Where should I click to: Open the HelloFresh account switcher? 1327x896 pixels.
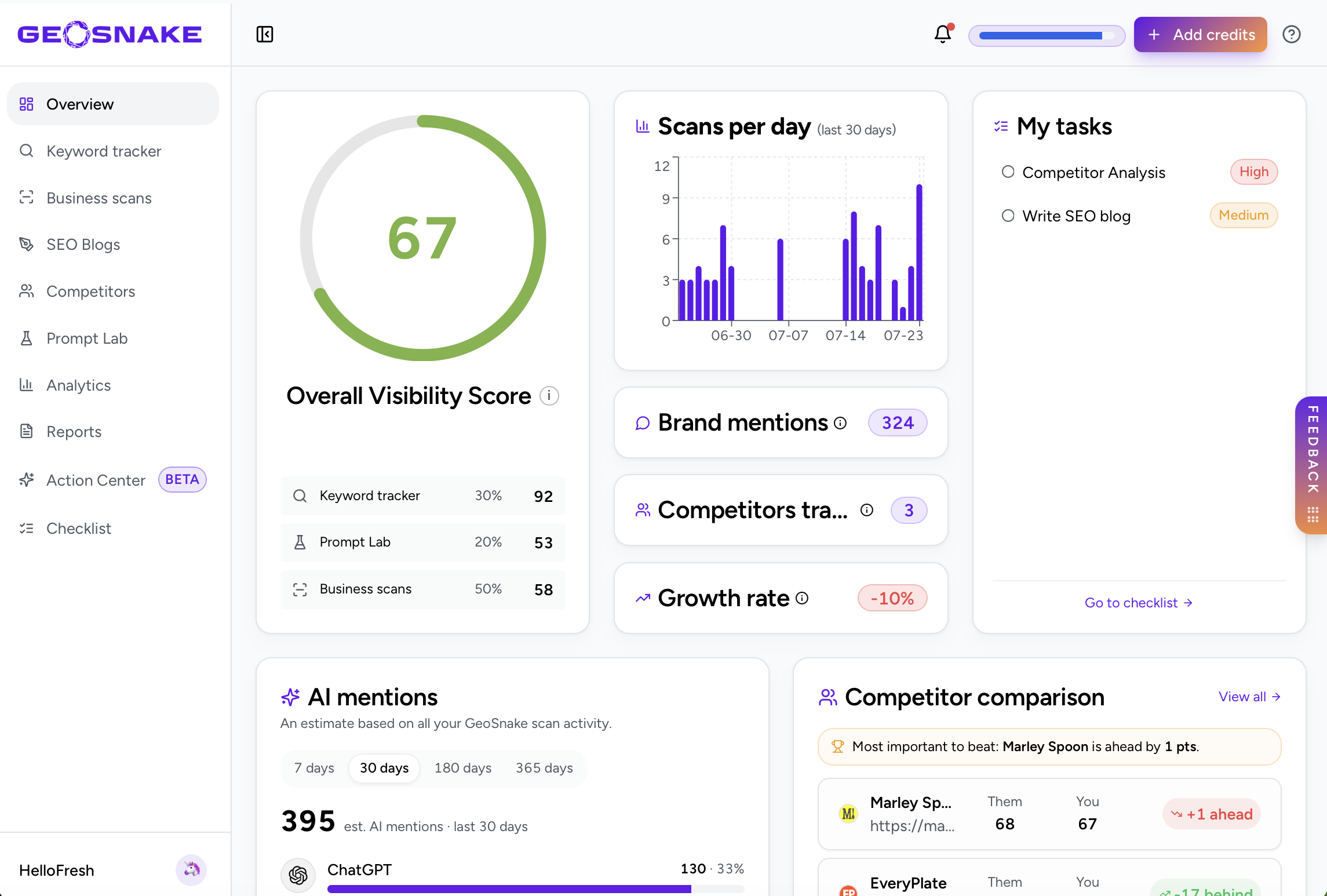(x=113, y=870)
